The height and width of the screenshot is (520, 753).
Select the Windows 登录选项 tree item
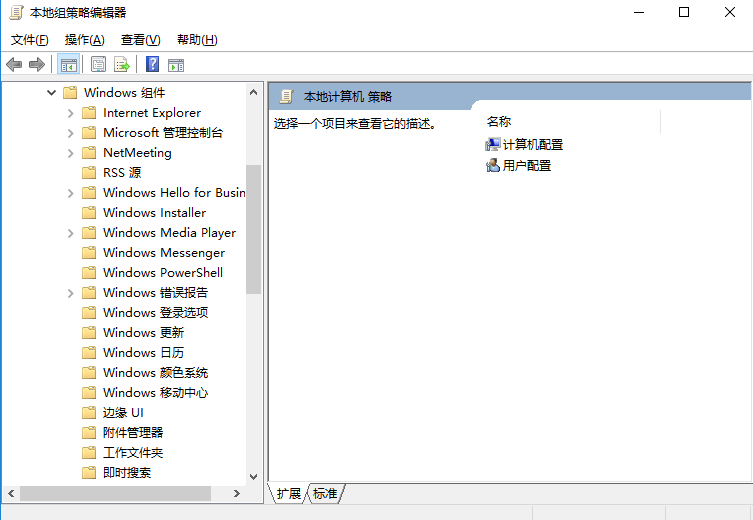[x=156, y=313]
